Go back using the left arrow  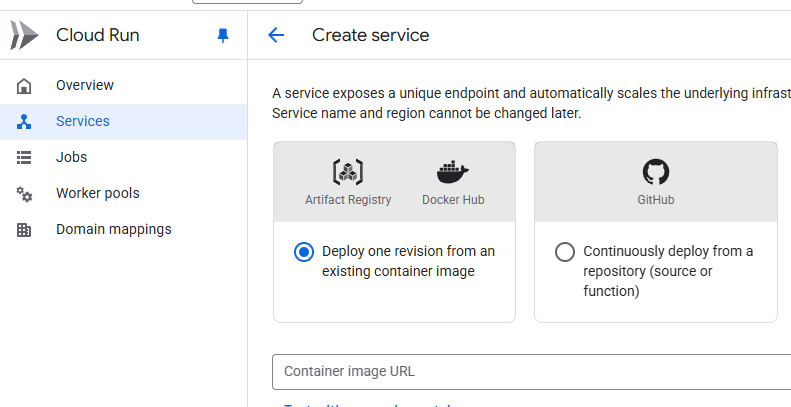click(276, 35)
